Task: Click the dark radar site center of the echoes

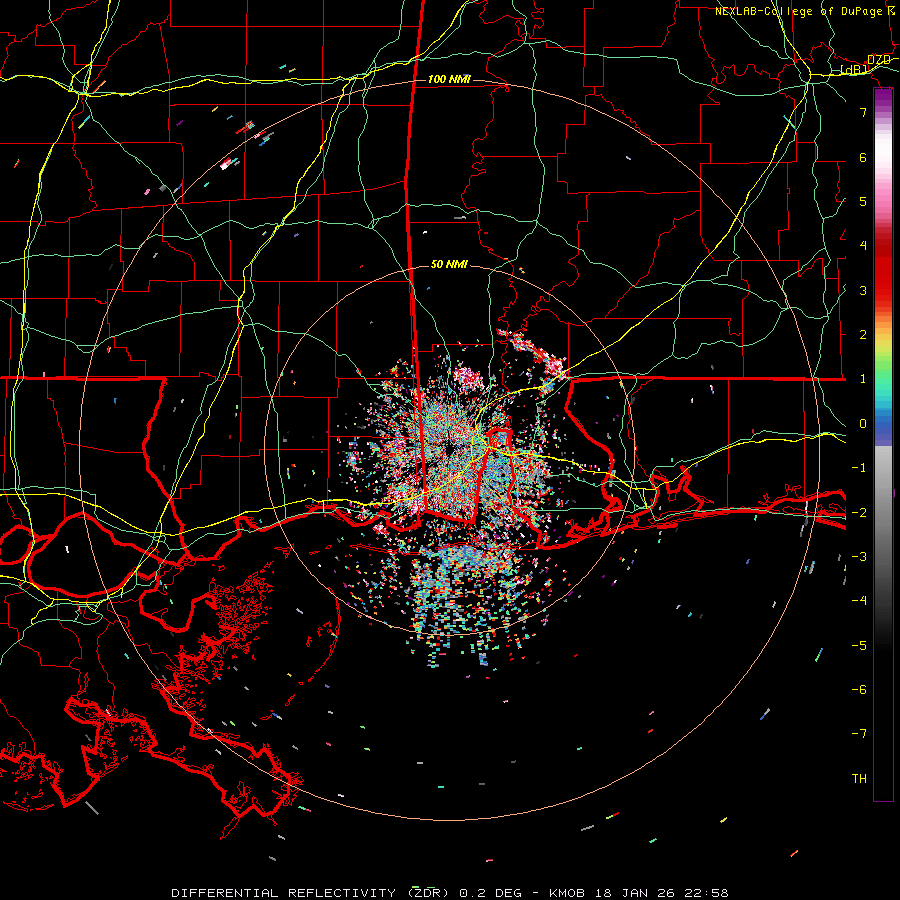Action: [x=449, y=447]
